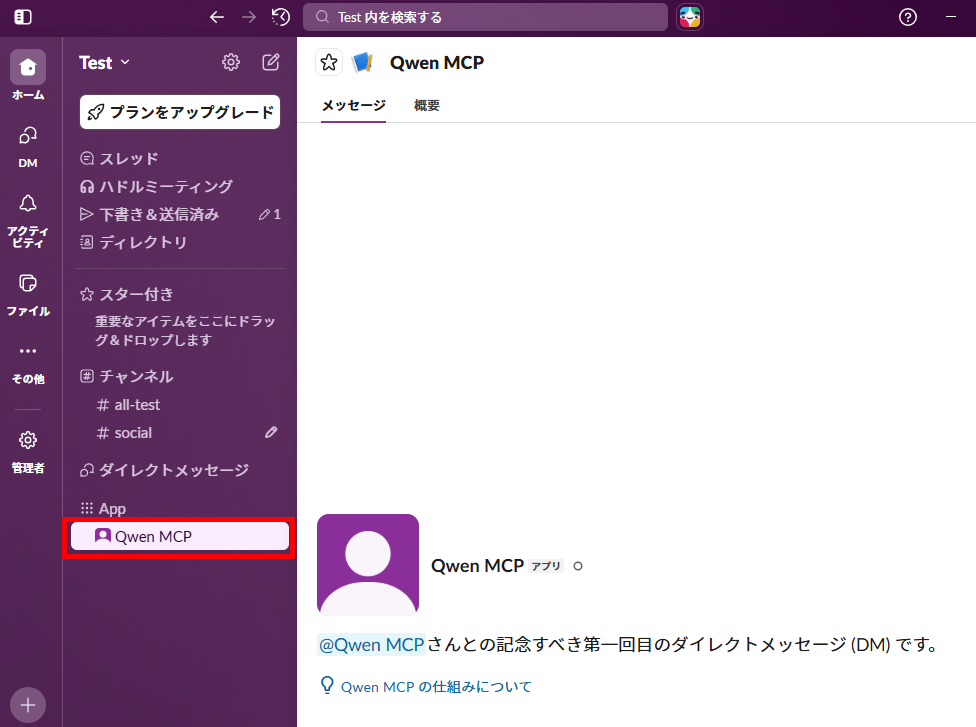This screenshot has height=727, width=976.
Task: Switch to the メッセージ tab
Action: pos(353,105)
